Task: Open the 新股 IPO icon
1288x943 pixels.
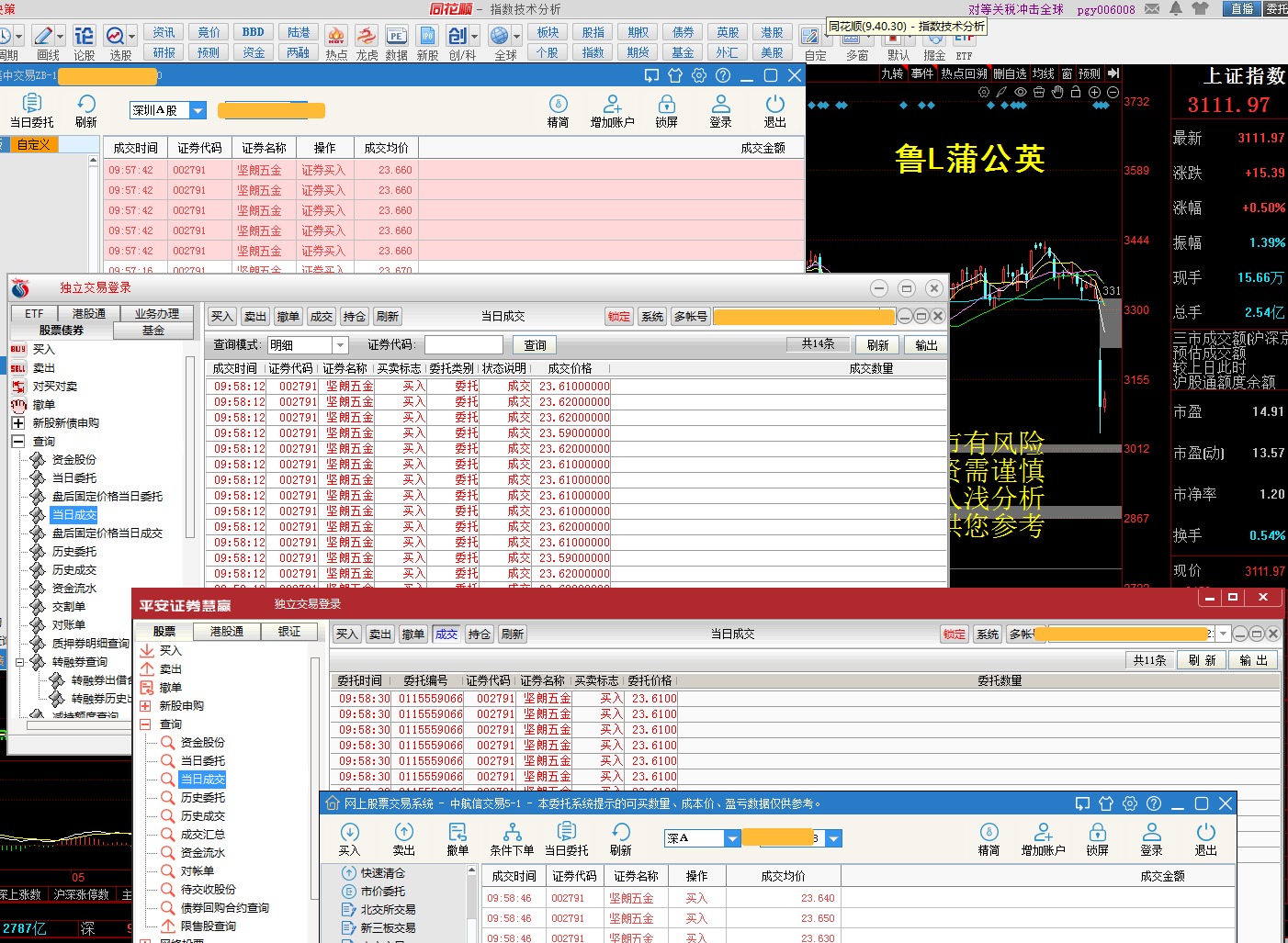Action: [x=427, y=42]
